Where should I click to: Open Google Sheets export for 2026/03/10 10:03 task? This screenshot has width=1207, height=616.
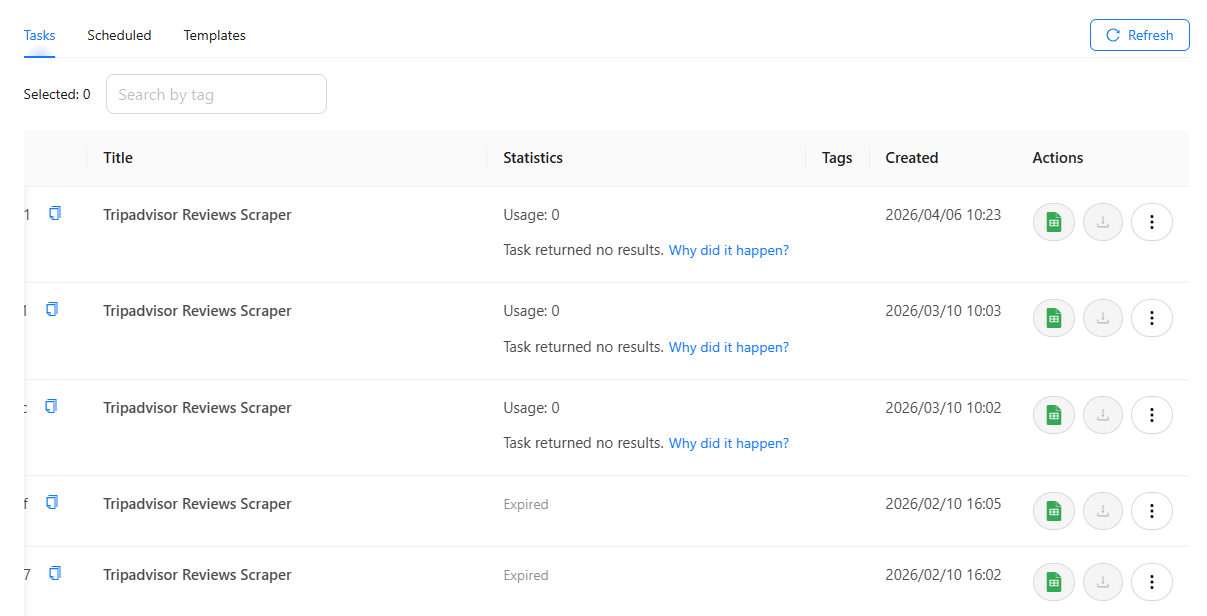tap(1053, 318)
